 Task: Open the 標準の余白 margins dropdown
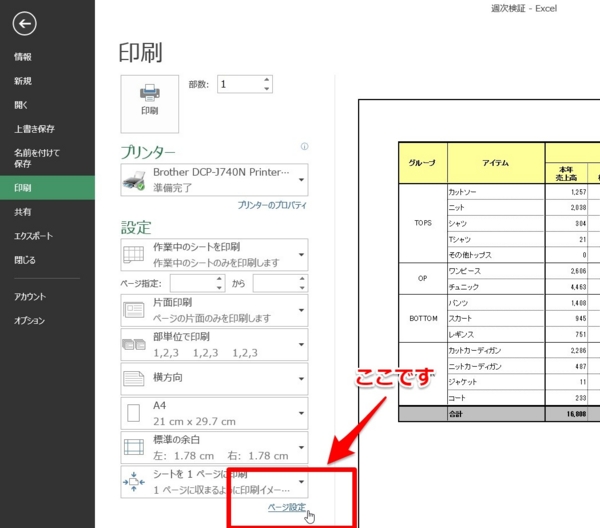[214, 447]
